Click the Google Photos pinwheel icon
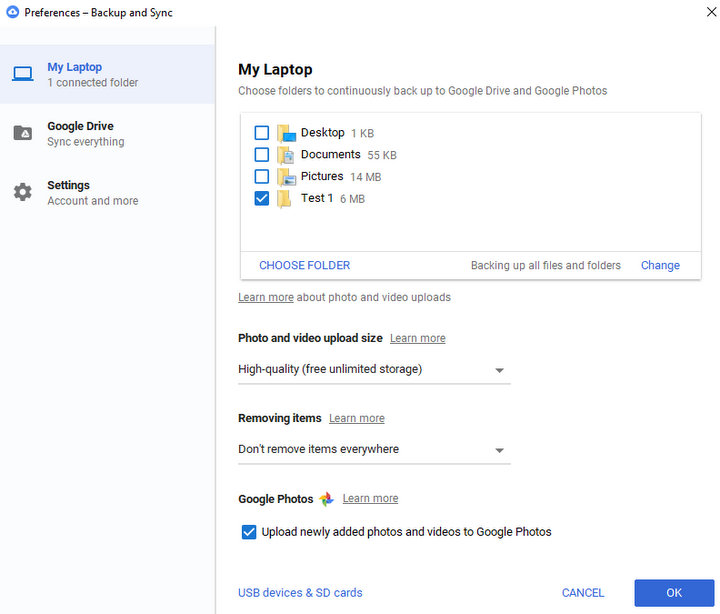 [x=326, y=499]
